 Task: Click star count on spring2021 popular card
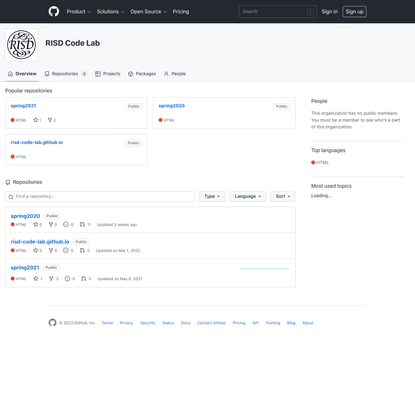pos(37,120)
